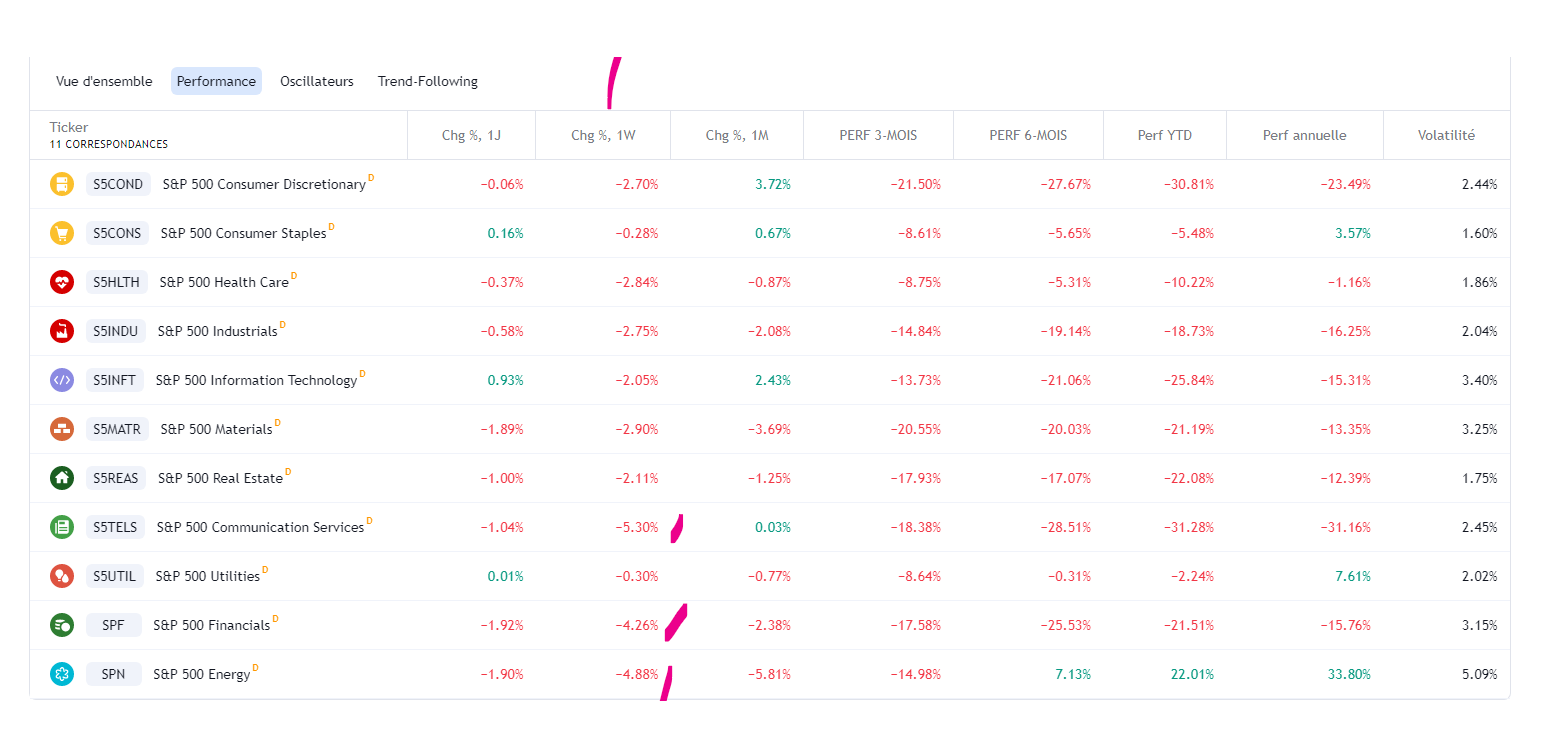Image resolution: width=1559 pixels, height=732 pixels.
Task: Click the Industrials sector icon
Action: pyautogui.click(x=62, y=331)
